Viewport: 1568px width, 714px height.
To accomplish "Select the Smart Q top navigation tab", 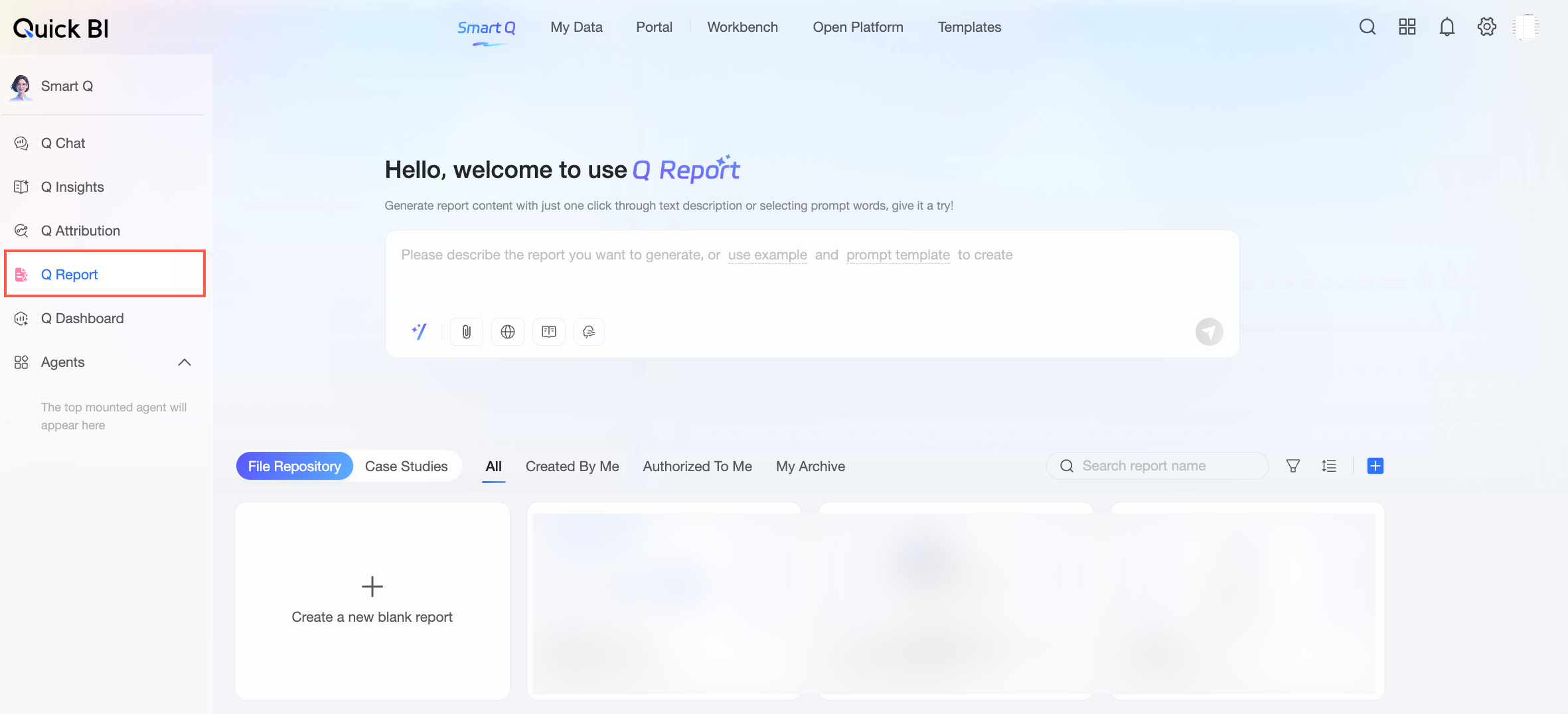I will tap(486, 28).
